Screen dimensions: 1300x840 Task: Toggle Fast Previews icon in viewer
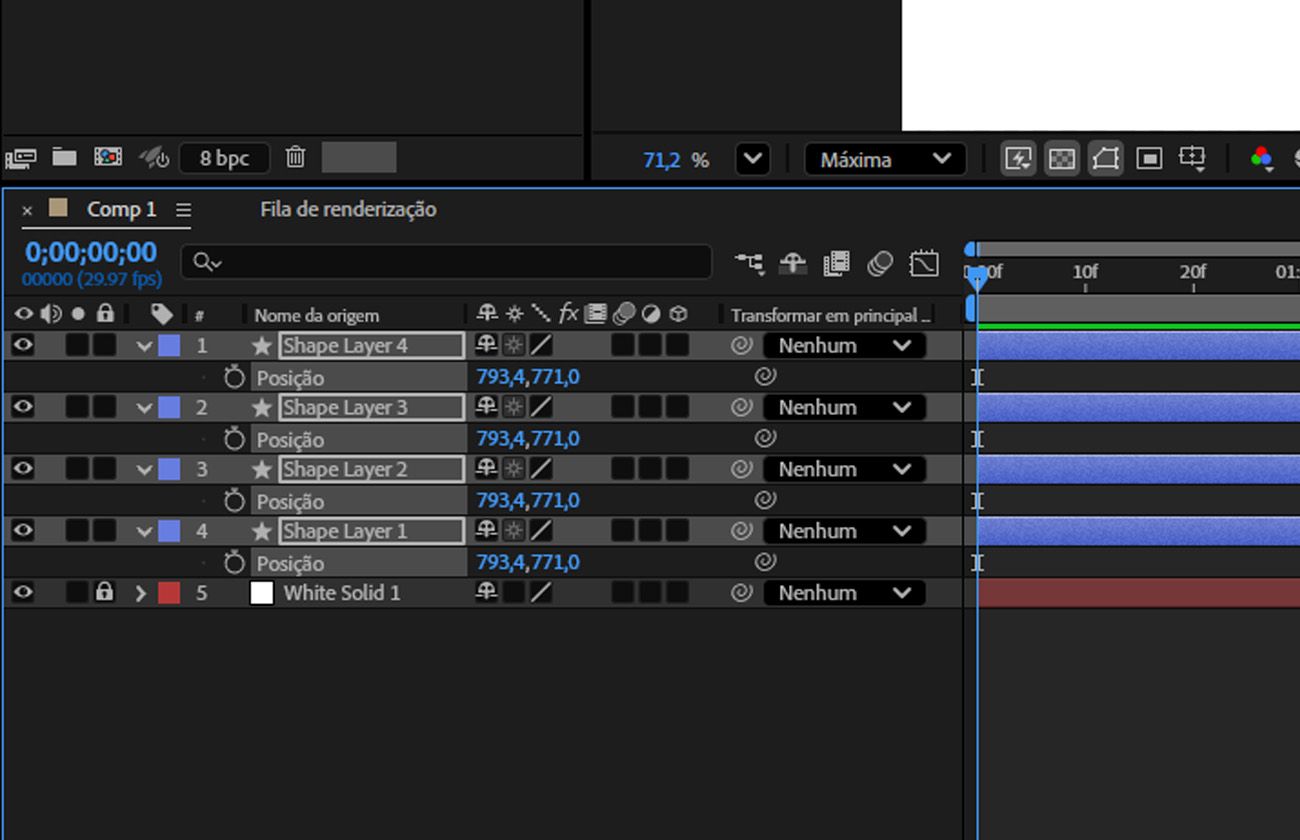(x=1018, y=159)
